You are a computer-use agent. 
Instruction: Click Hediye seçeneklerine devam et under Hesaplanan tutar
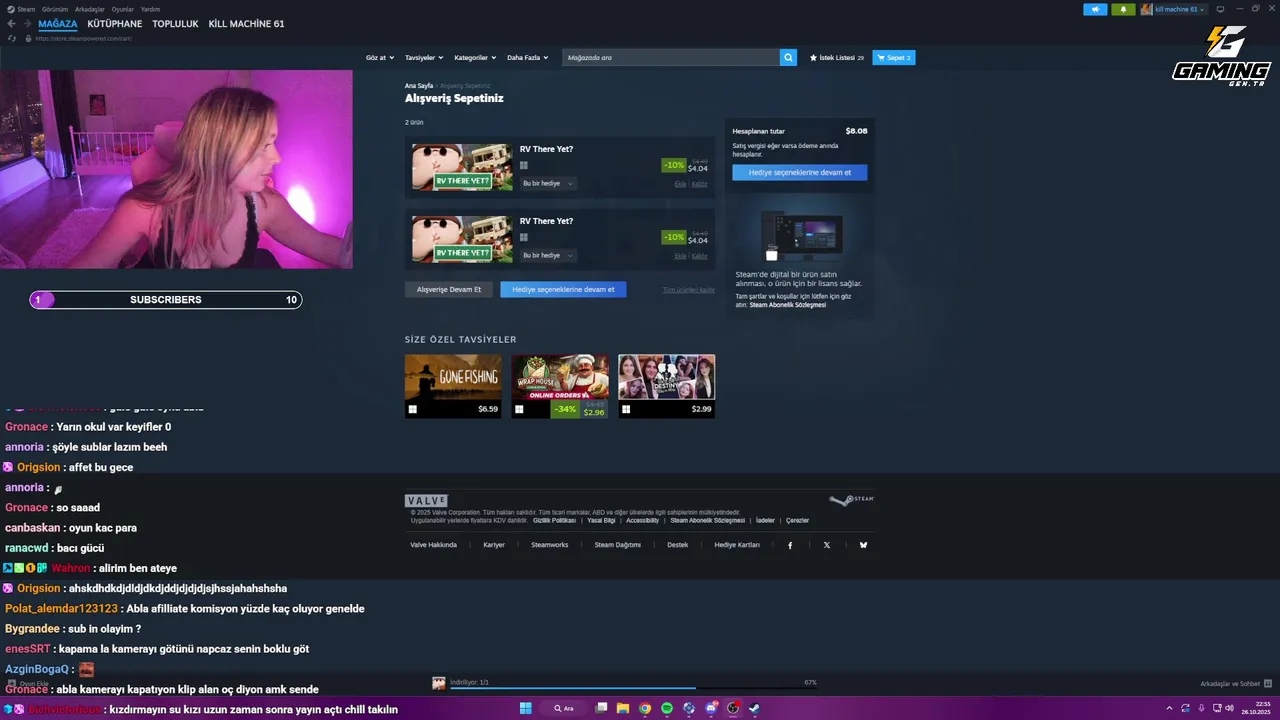[x=800, y=172]
